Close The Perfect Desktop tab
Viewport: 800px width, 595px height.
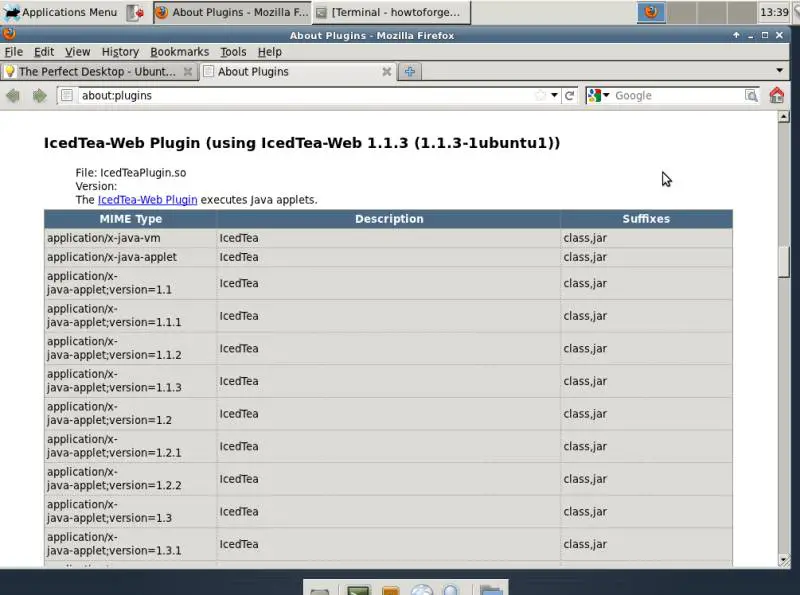tap(188, 71)
